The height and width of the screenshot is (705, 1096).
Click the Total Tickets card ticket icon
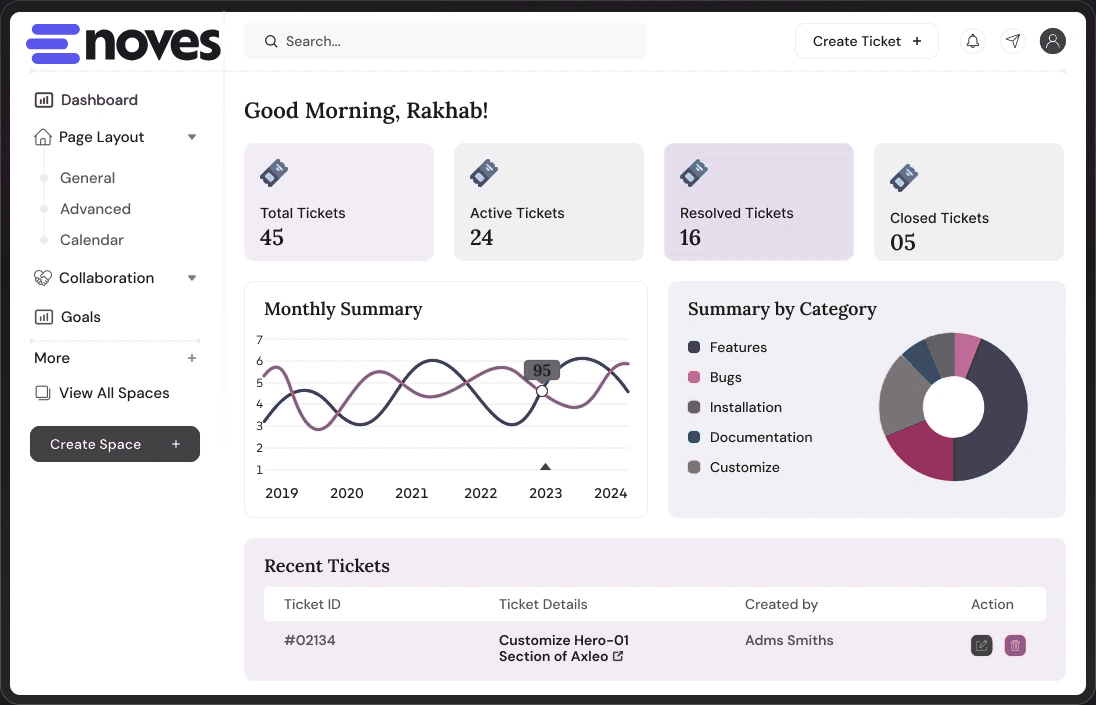(274, 173)
